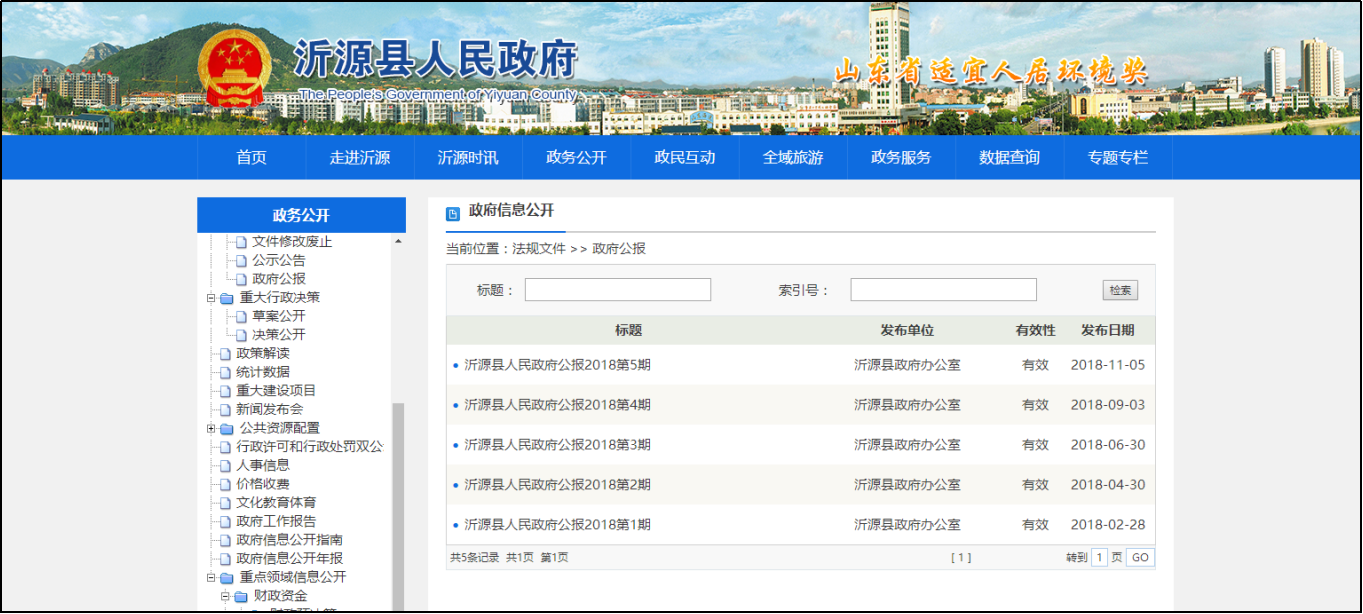Viewport: 1363px width, 614px height.
Task: Click the 标题 search input field
Action: pos(617,290)
